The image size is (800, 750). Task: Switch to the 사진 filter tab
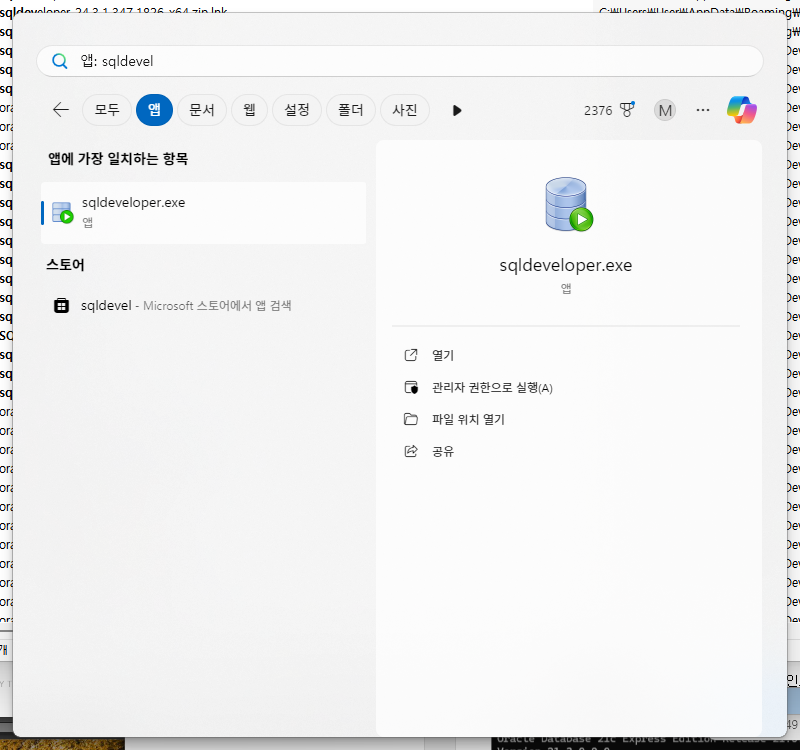405,110
